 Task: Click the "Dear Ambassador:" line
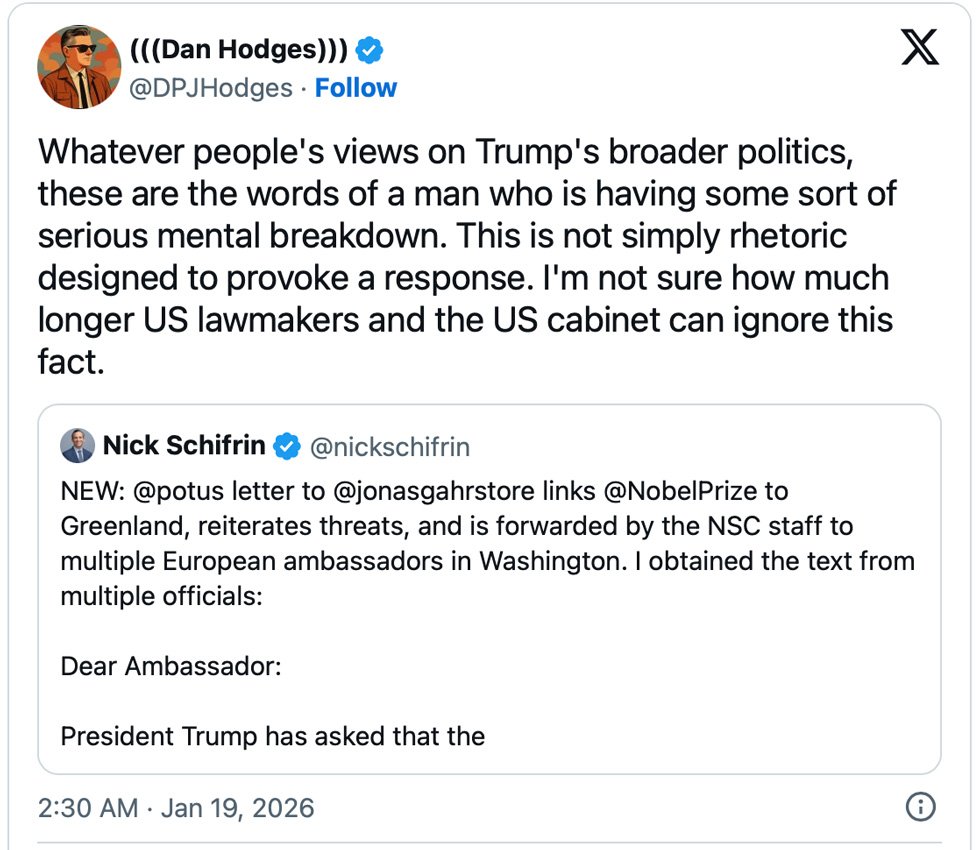tap(171, 666)
